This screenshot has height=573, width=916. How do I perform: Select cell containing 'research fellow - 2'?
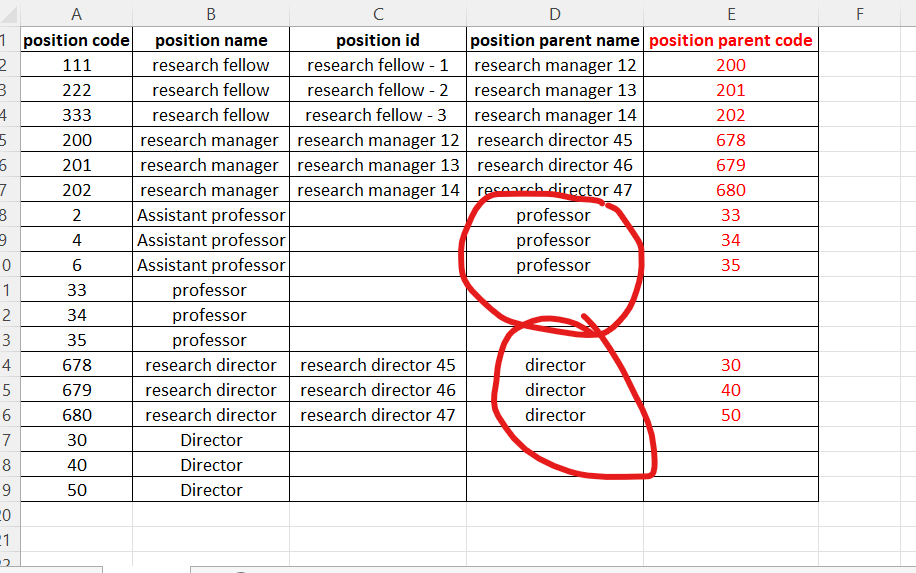coord(377,90)
